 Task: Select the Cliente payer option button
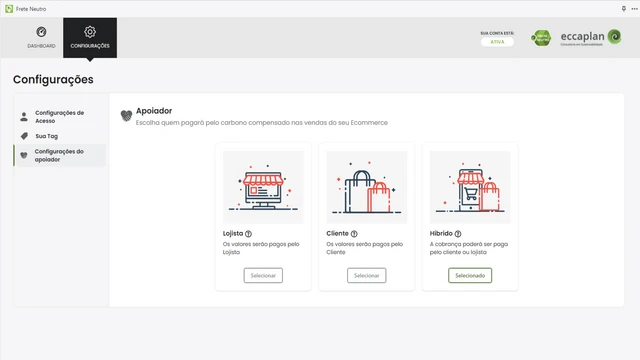click(367, 276)
